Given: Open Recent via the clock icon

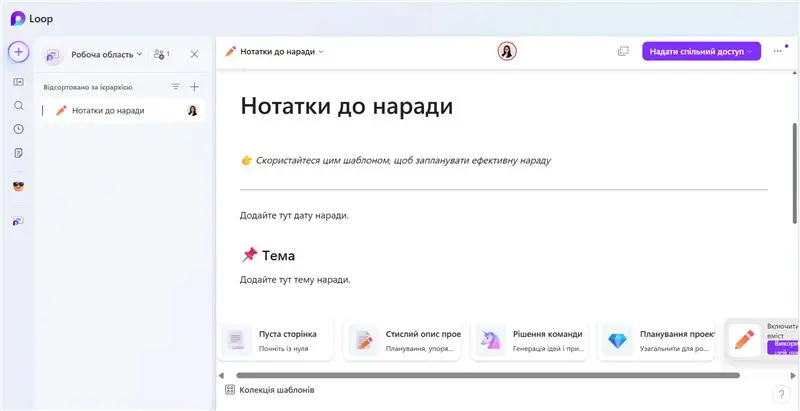Looking at the screenshot, I should (x=18, y=129).
